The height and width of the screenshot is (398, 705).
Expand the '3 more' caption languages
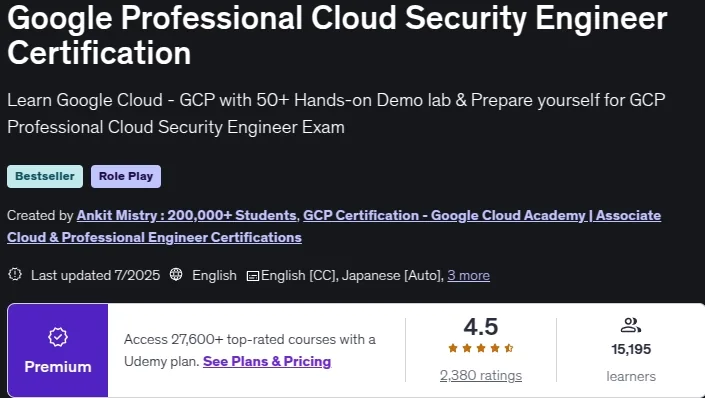pos(469,275)
